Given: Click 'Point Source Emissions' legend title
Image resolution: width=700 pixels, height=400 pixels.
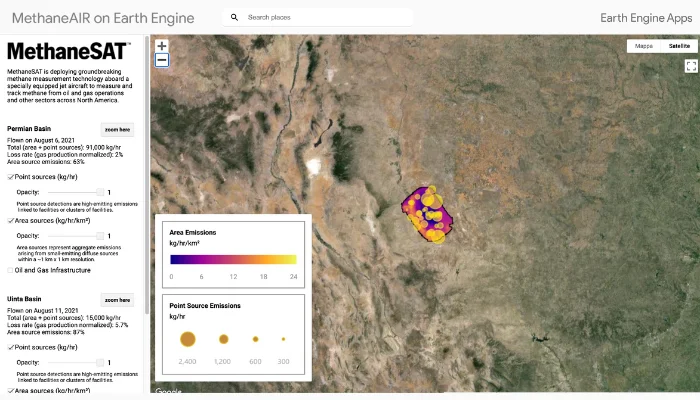Looking at the screenshot, I should (205, 305).
